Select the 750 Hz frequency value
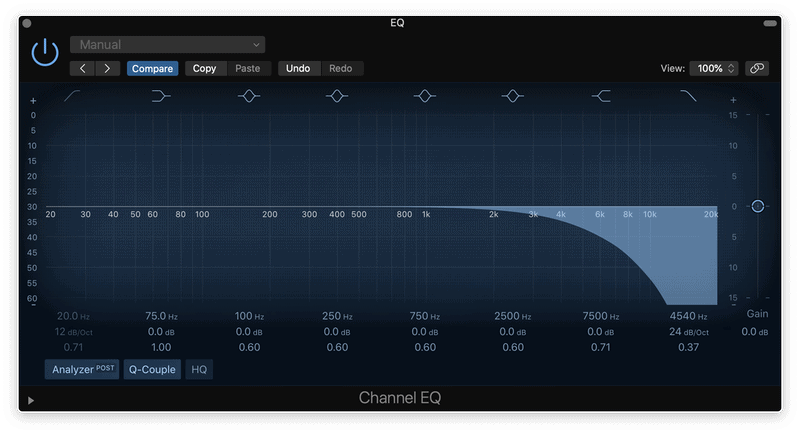 click(x=425, y=316)
